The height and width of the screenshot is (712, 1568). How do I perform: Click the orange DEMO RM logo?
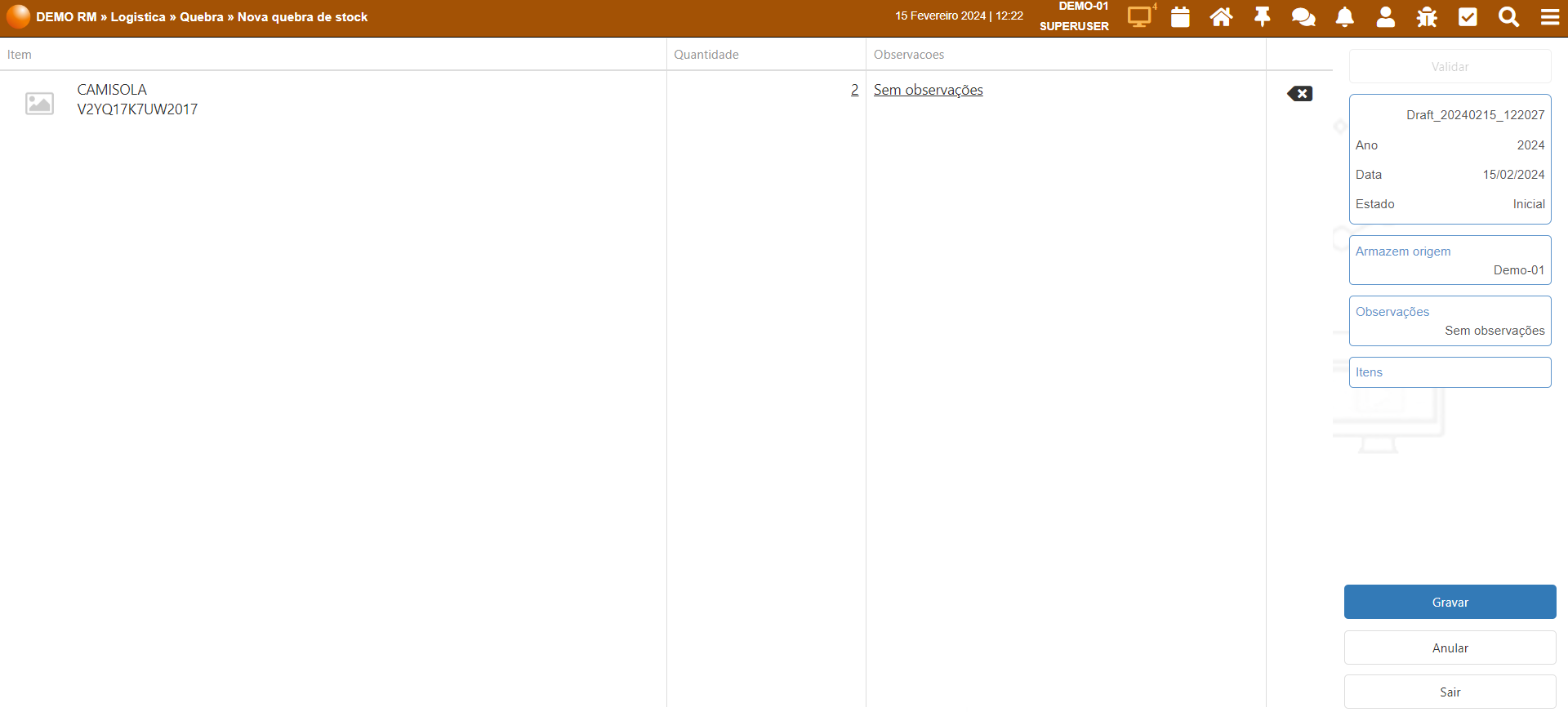click(18, 16)
